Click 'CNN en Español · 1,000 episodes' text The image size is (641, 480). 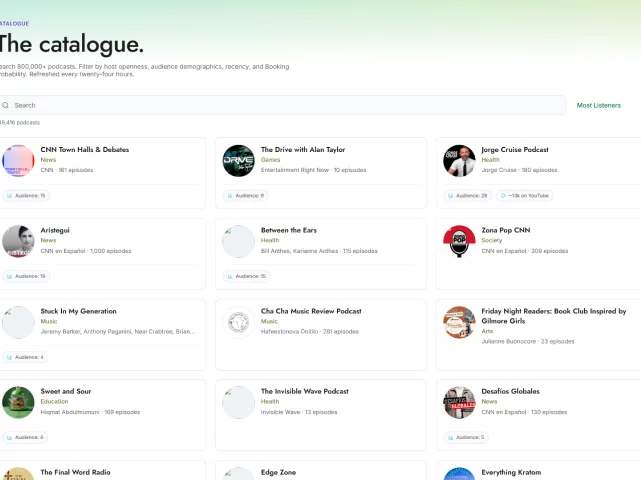pos(86,251)
